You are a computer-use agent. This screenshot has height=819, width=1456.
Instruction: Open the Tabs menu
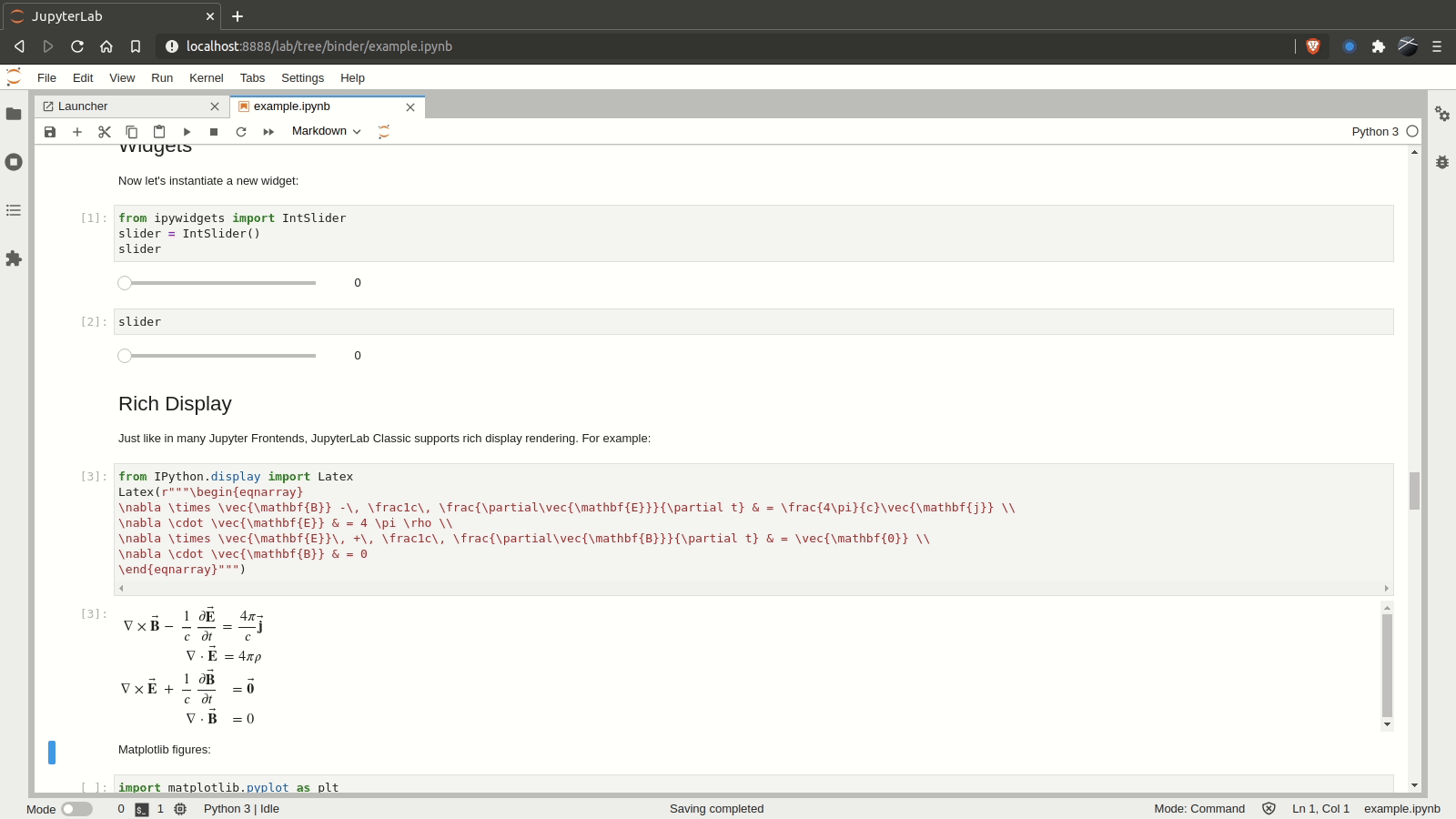(252, 78)
